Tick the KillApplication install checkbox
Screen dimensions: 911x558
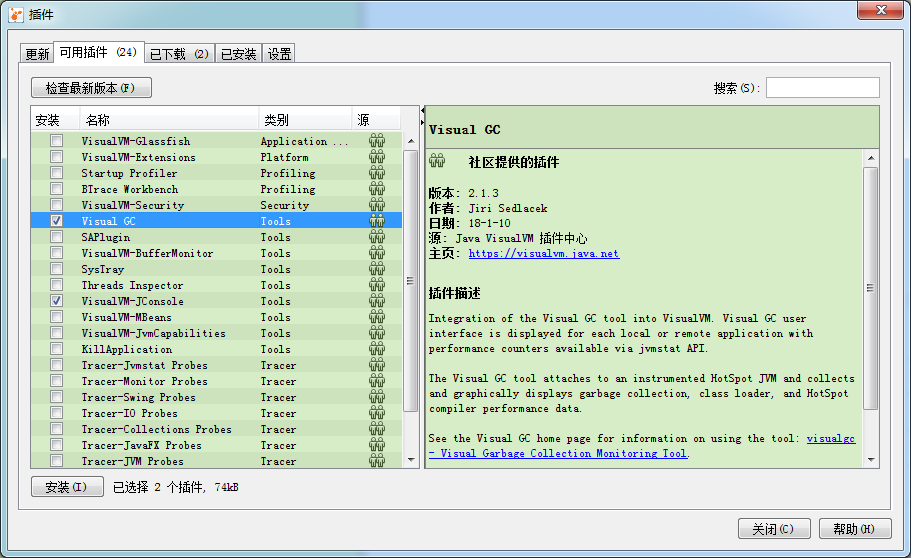(x=56, y=349)
